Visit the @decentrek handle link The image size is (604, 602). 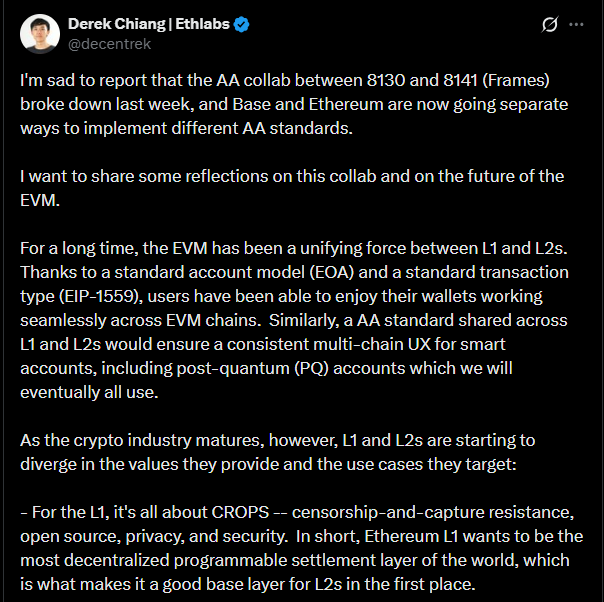point(109,44)
